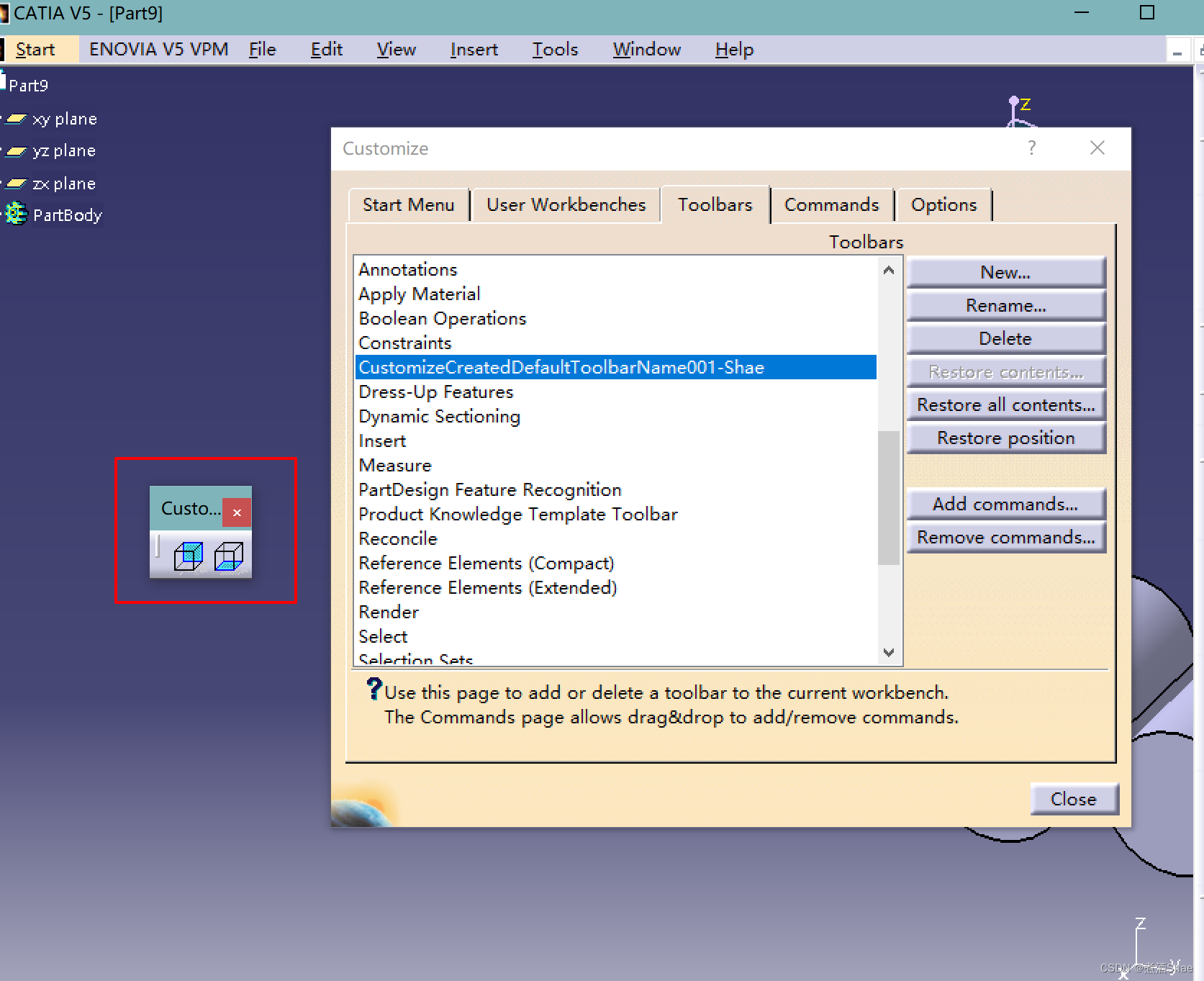
Task: Select PartBody node in specification tree
Action: coord(68,215)
